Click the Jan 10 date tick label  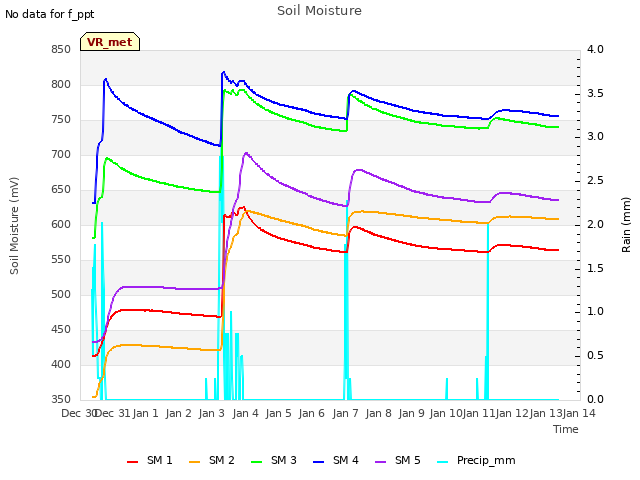coord(446,413)
